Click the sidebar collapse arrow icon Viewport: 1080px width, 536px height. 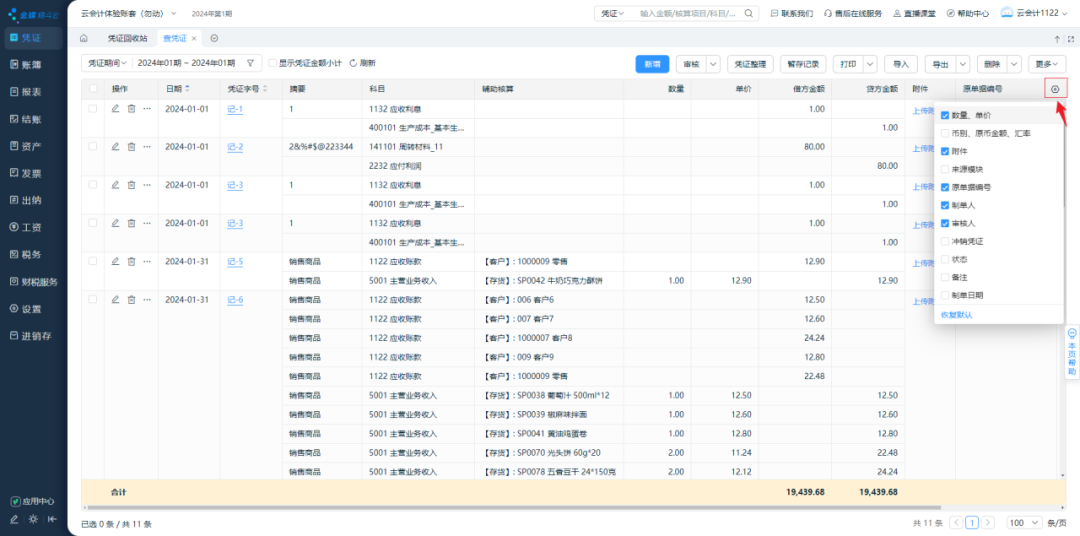pos(52,519)
